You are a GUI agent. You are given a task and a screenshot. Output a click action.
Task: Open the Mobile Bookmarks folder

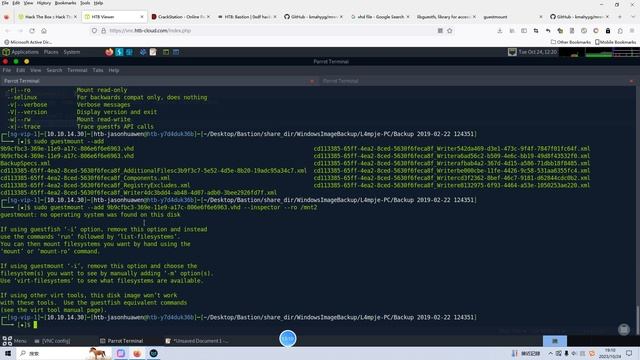tap(616, 42)
